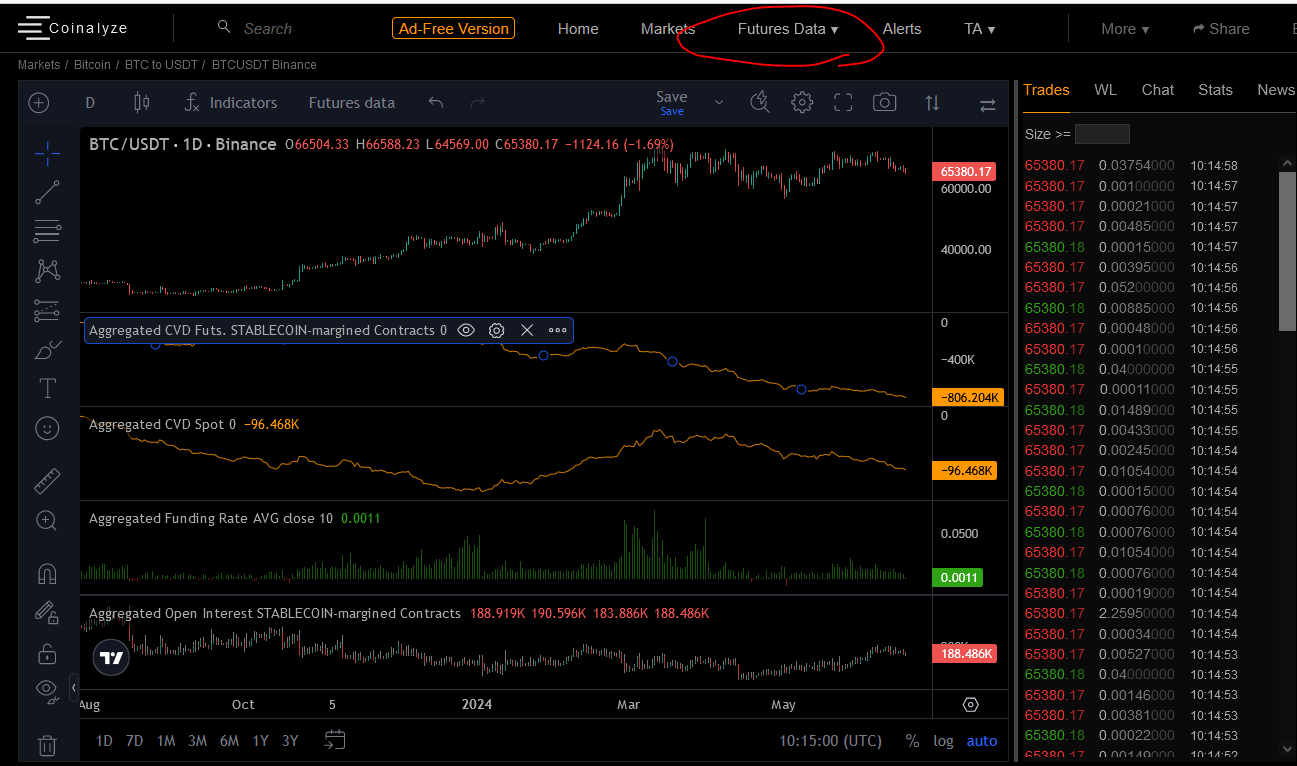Expand the Save layout dropdown chevron
1297x766 pixels.
click(x=719, y=102)
